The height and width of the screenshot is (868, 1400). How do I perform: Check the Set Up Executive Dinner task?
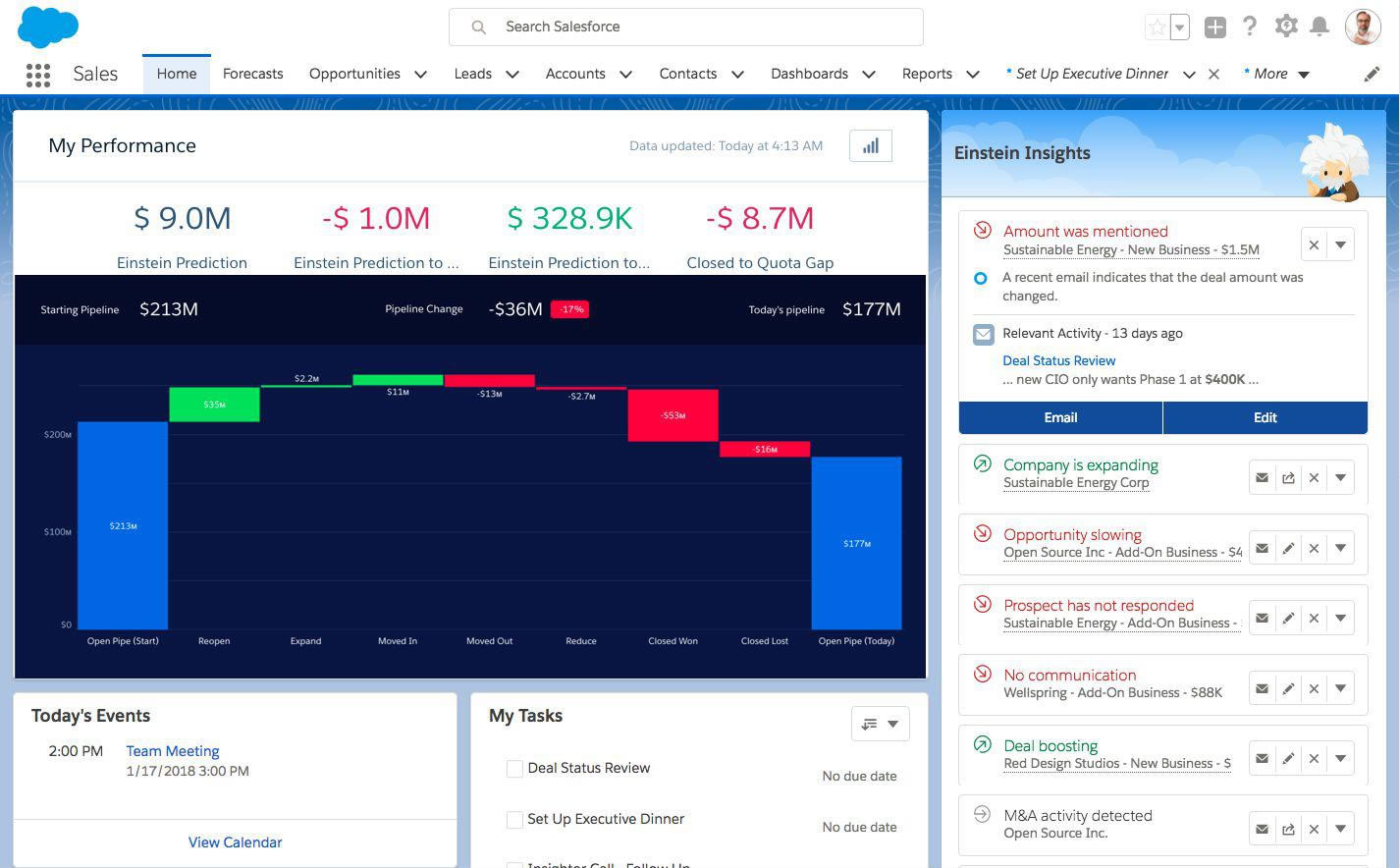(x=514, y=820)
